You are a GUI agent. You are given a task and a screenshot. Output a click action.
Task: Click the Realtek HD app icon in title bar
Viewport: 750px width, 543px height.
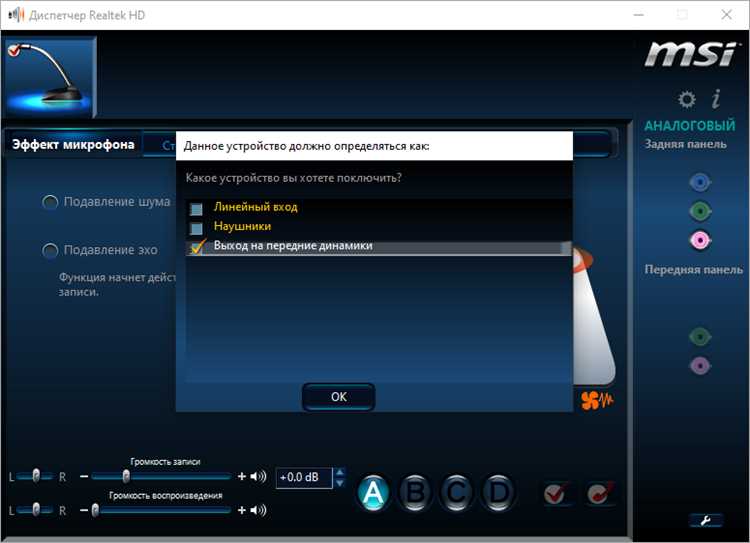pyautogui.click(x=16, y=15)
